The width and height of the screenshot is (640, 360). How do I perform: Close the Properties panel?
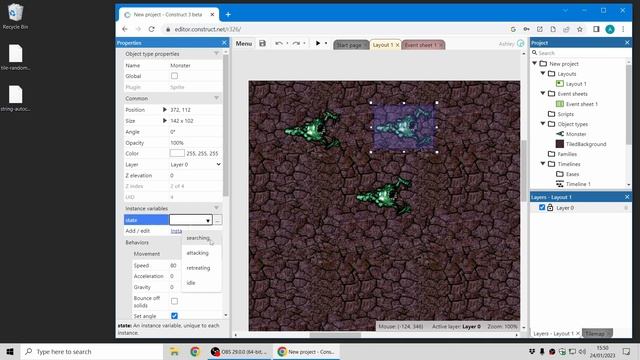[x=224, y=42]
